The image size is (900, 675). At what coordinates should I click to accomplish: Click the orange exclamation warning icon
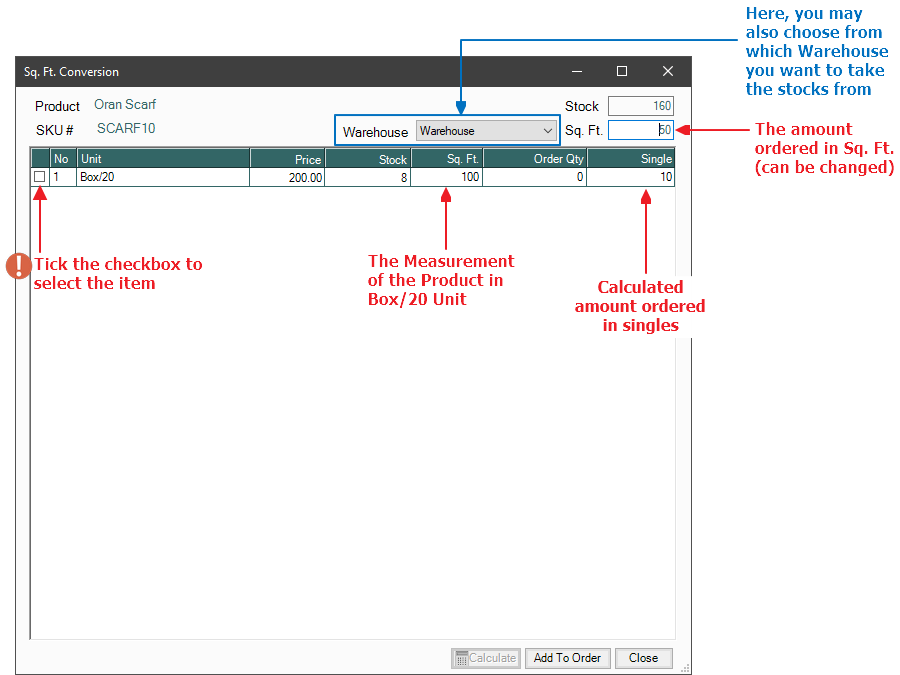click(x=18, y=265)
